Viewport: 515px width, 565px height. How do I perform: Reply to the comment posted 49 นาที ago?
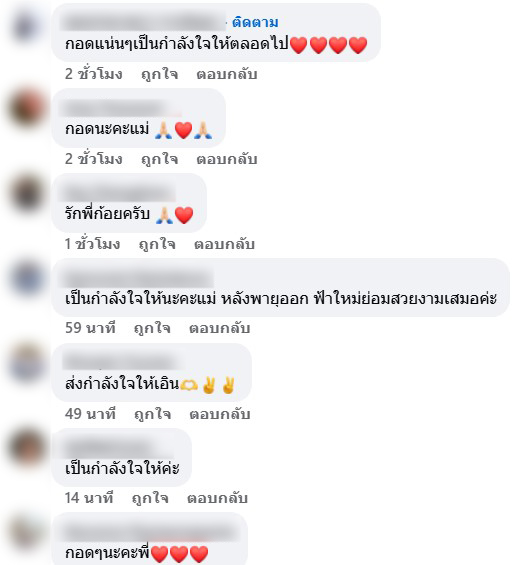click(219, 414)
